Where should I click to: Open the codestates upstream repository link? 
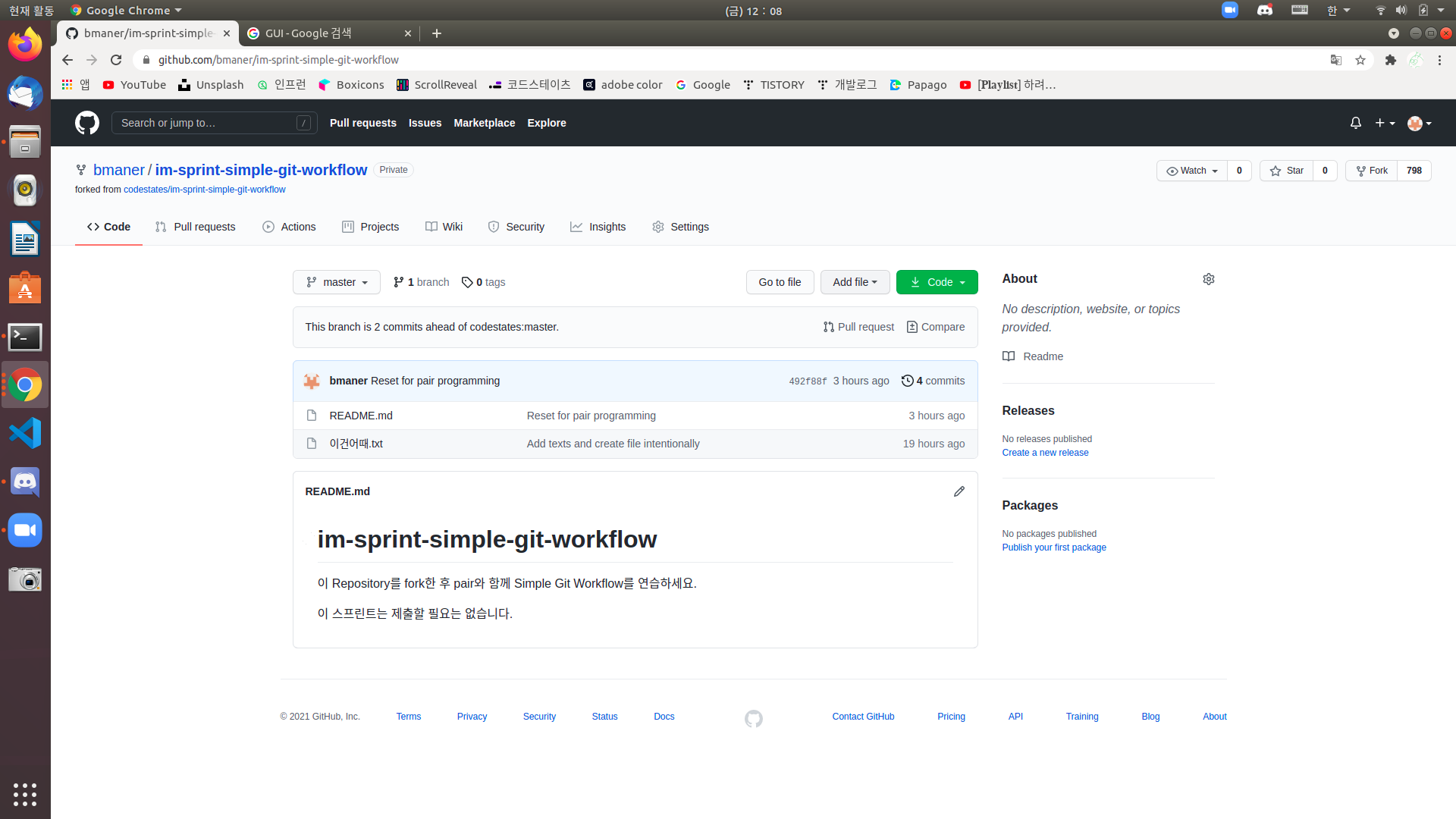[205, 190]
